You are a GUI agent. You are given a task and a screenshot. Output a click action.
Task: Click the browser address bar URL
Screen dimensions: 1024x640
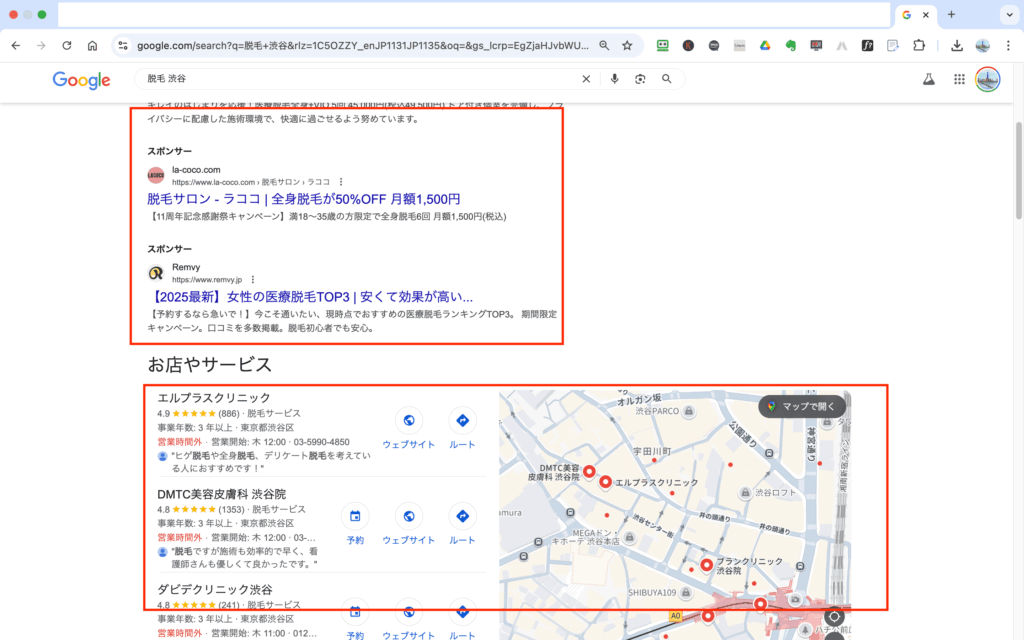362,46
